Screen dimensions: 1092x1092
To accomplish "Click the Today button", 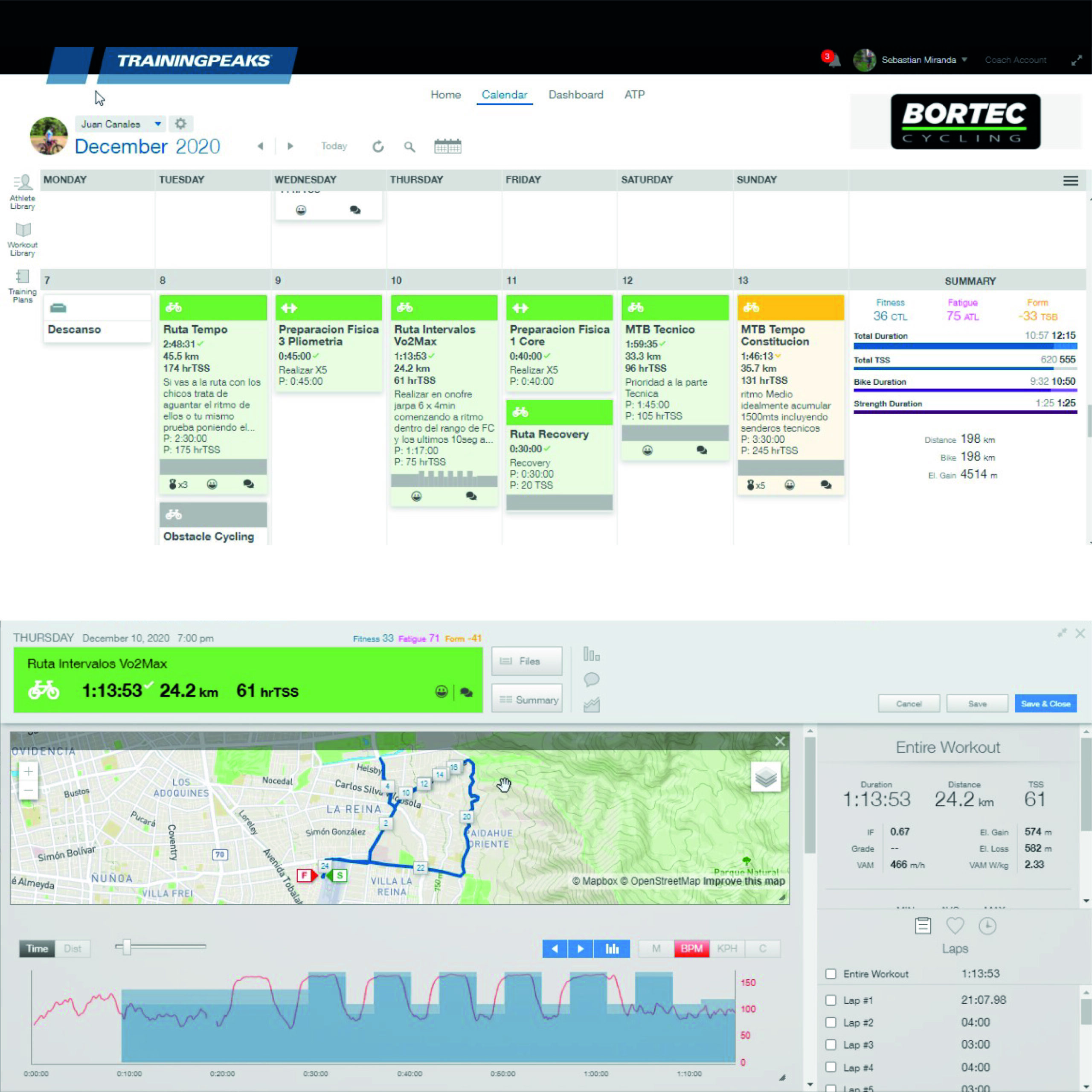I will tap(334, 146).
